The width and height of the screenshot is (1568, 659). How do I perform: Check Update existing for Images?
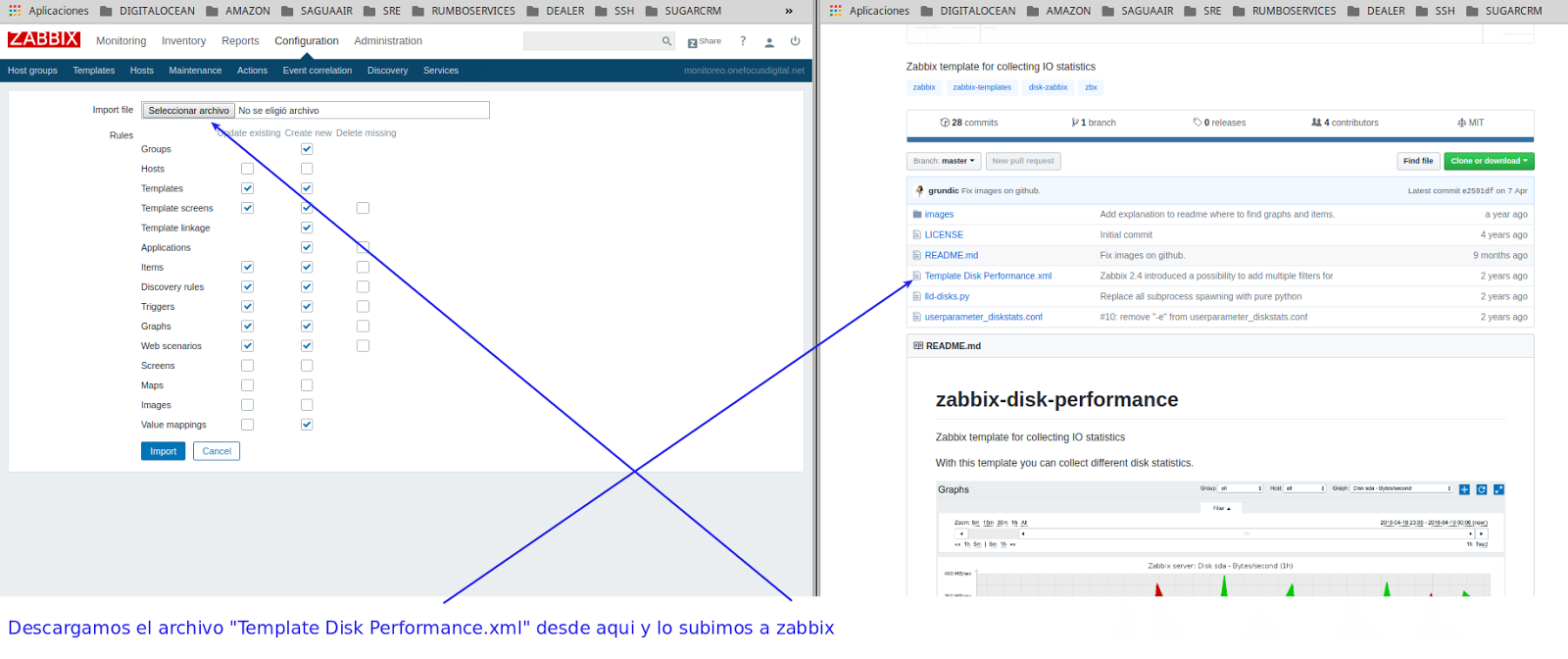(x=247, y=405)
